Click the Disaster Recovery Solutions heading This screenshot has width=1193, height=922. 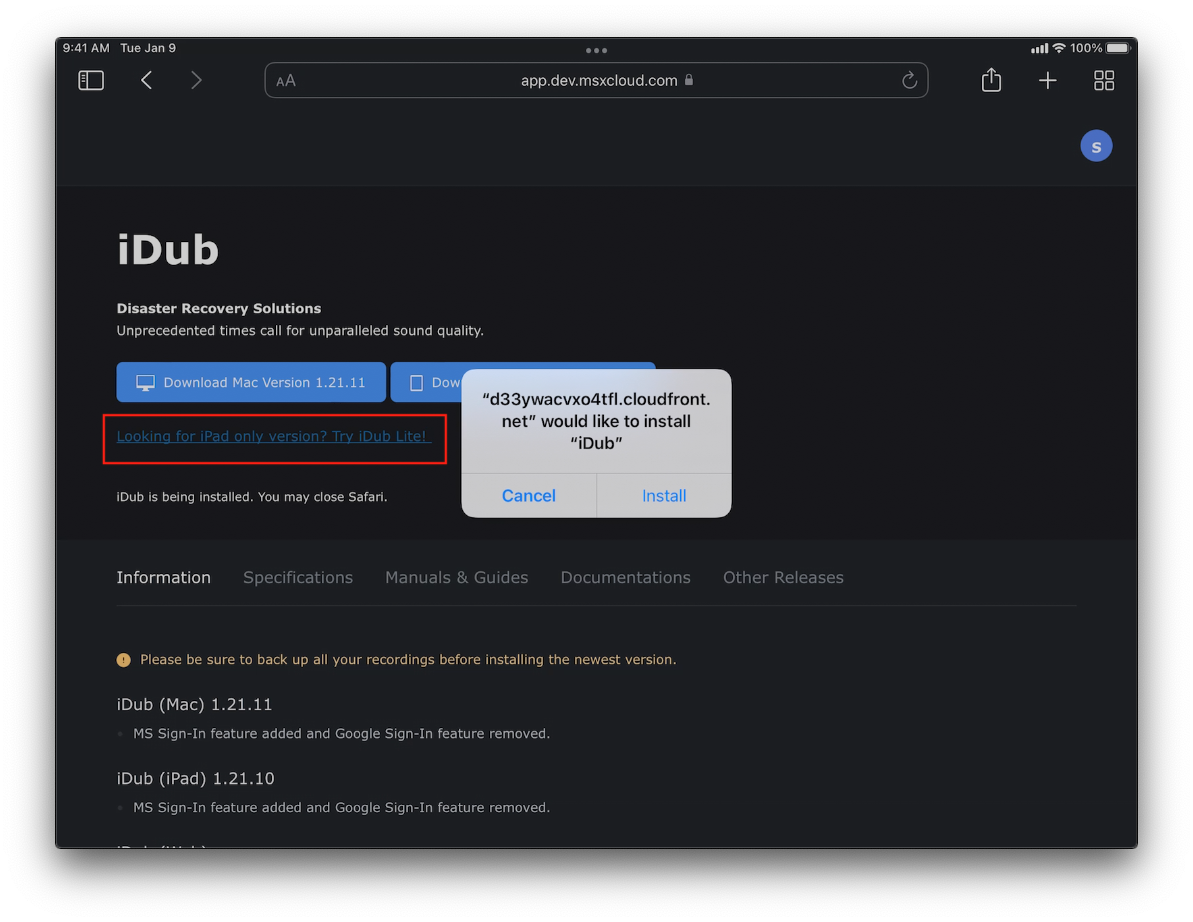point(218,308)
